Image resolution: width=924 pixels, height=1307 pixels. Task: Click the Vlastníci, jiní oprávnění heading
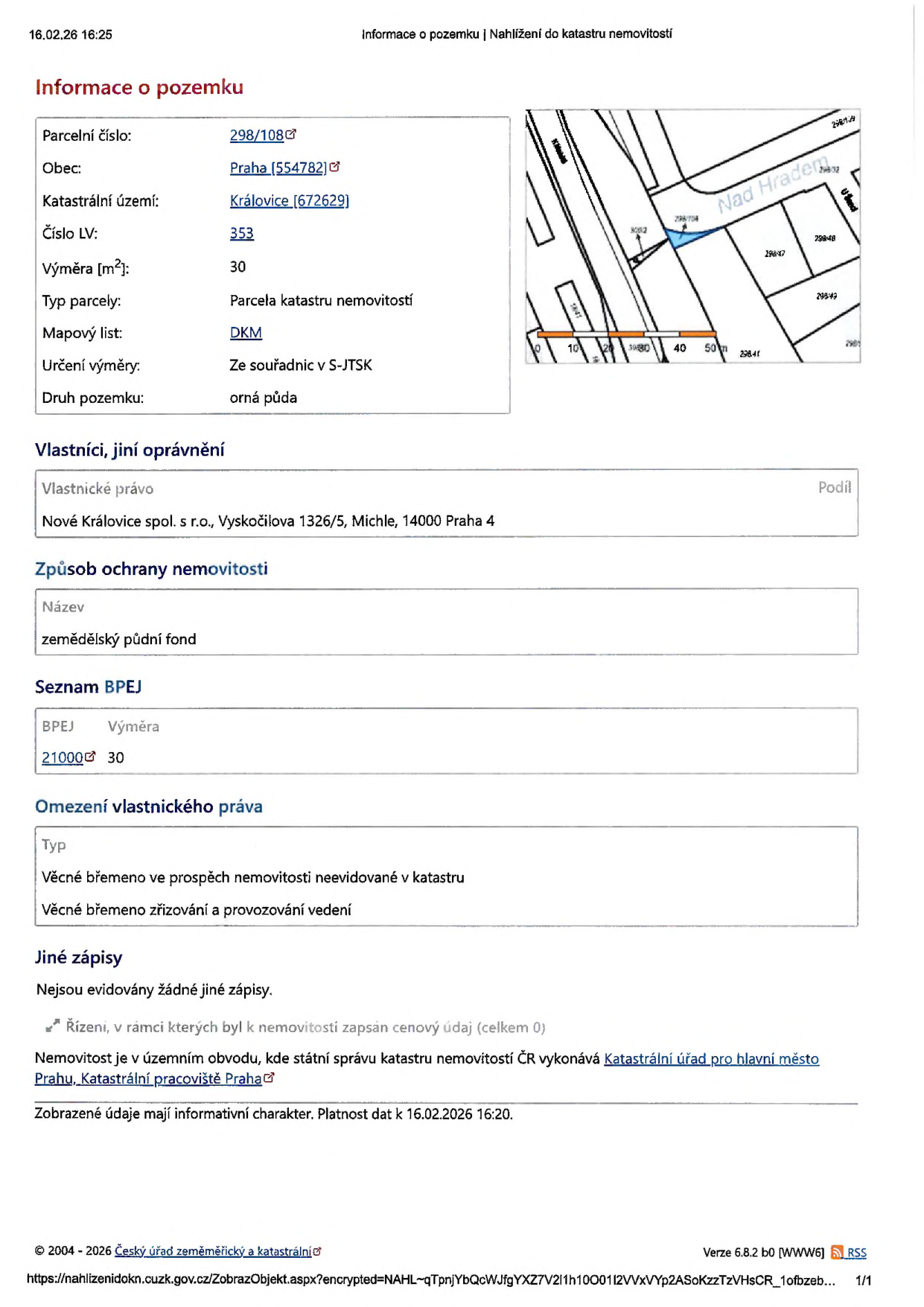[130, 450]
